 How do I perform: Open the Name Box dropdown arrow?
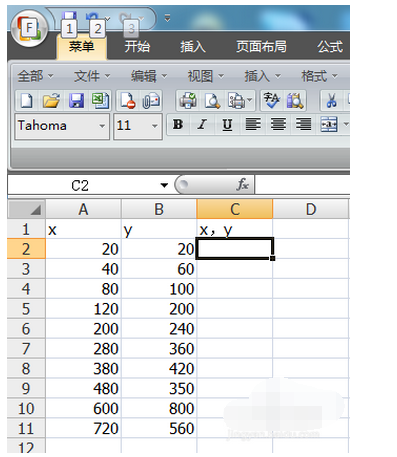point(164,185)
